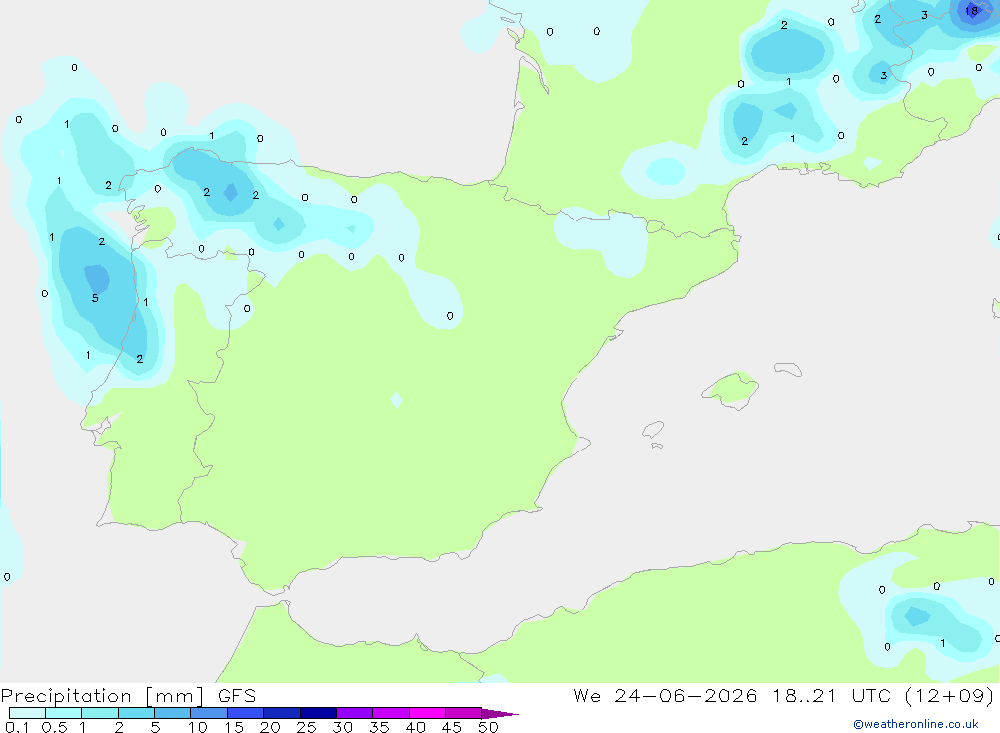Click the "5" precipitation value off Portugal's coast
This screenshot has height=733, width=1000.
point(95,299)
